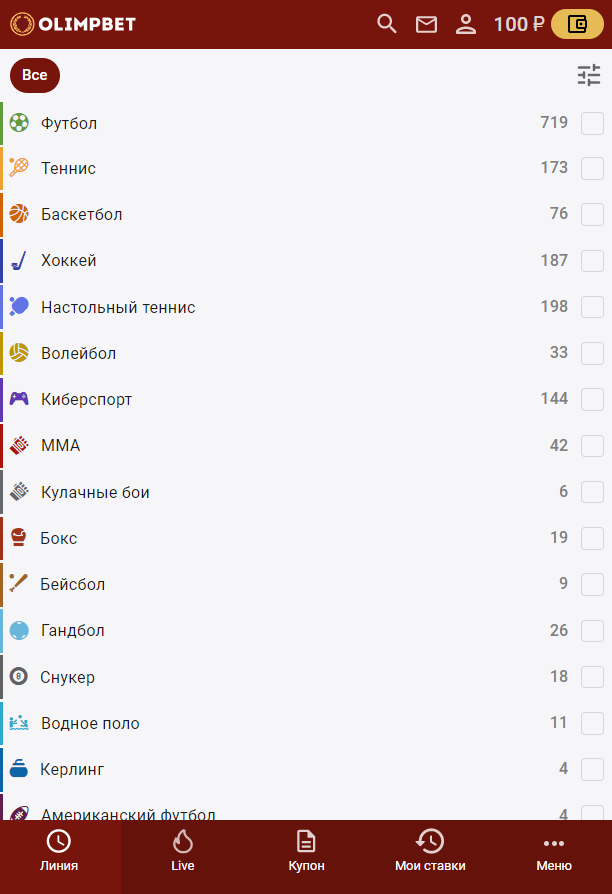This screenshot has height=894, width=612.
Task: Open the search magnifier icon
Action: click(387, 24)
